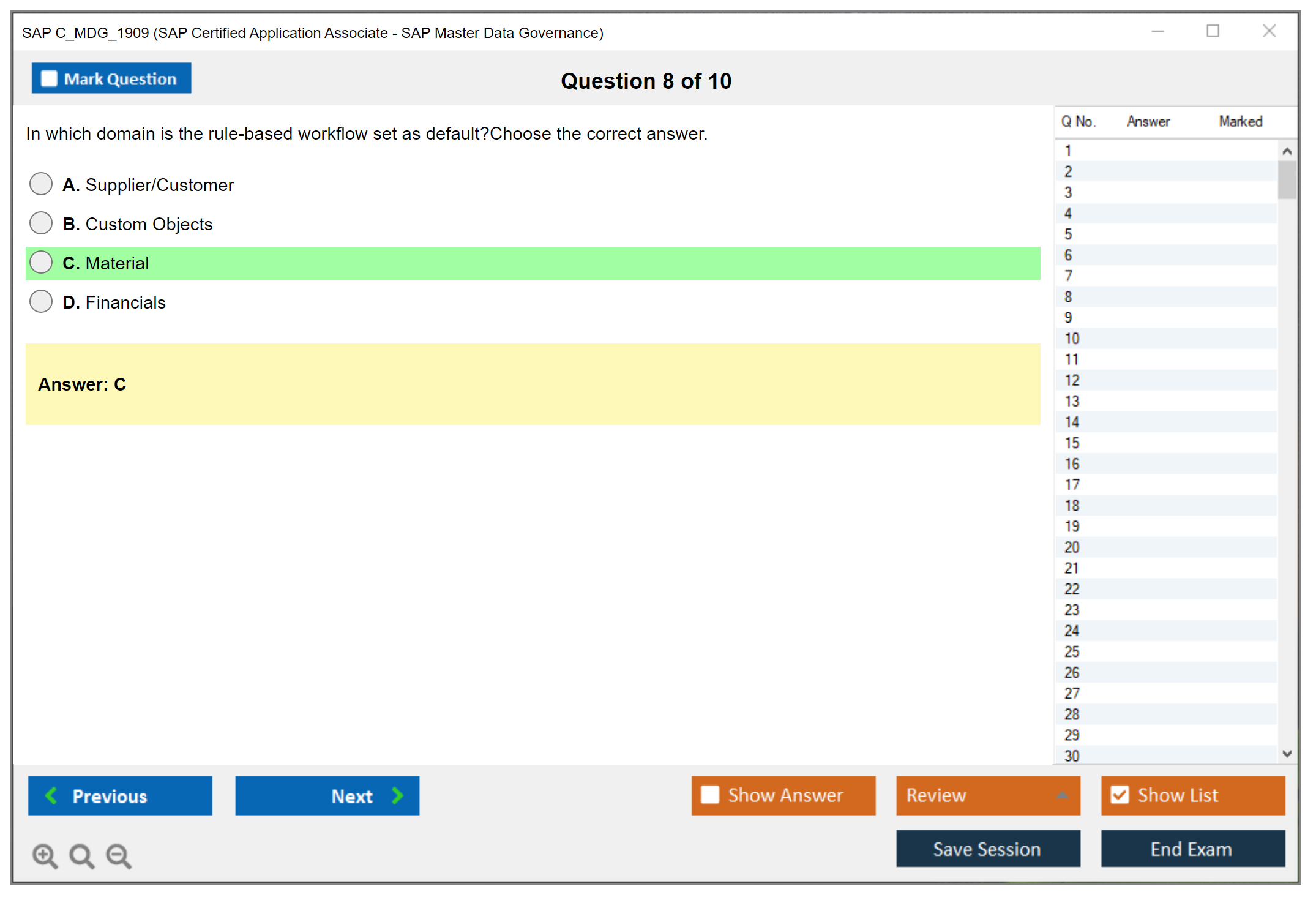1316x900 pixels.
Task: Open question 8 from the list
Action: [1068, 297]
